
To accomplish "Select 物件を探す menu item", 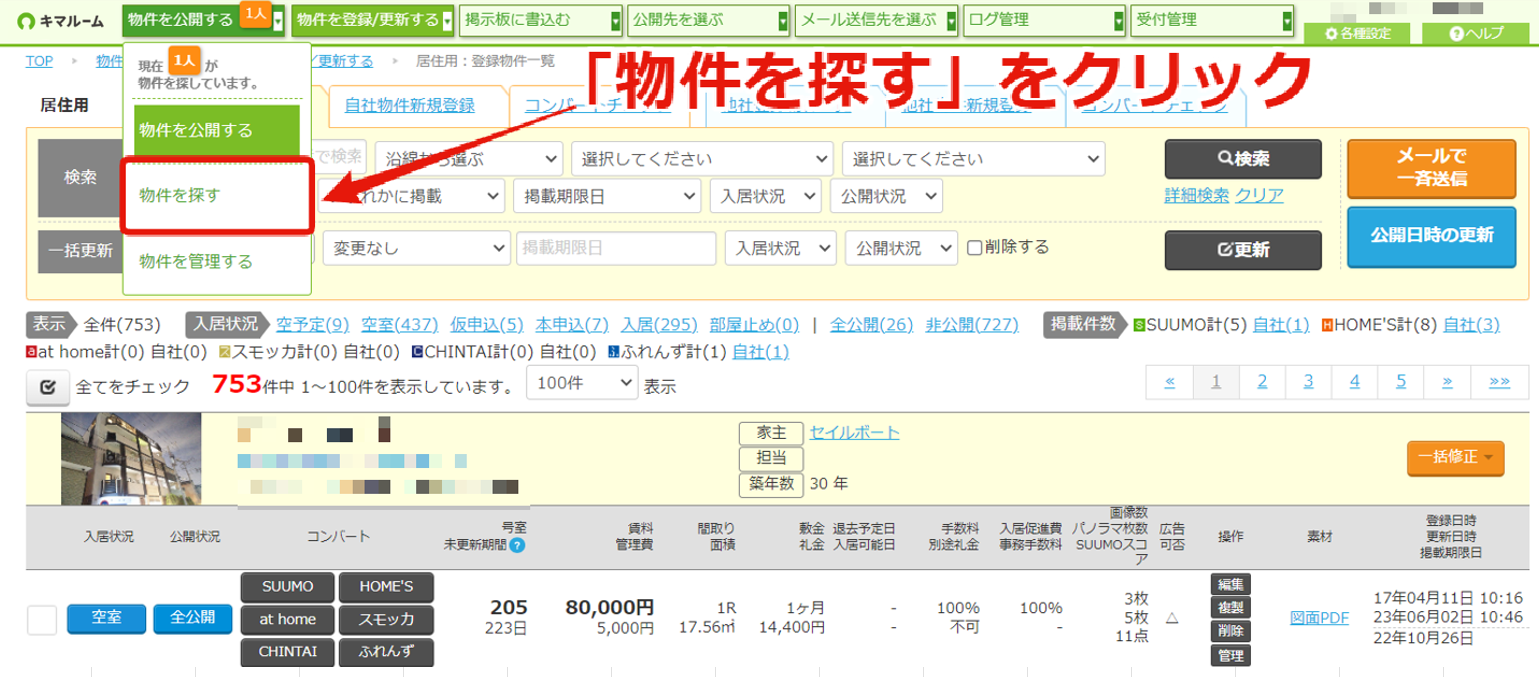I will tap(217, 196).
